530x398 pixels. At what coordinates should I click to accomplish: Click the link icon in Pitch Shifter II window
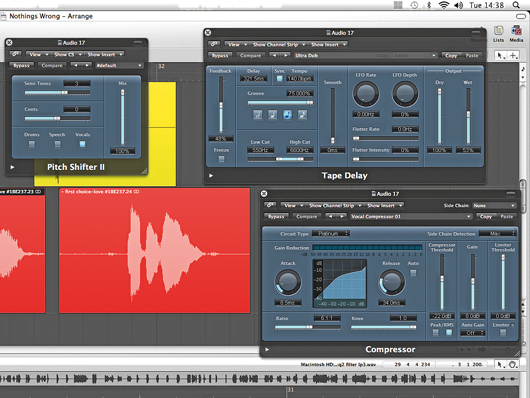pyautogui.click(x=16, y=54)
